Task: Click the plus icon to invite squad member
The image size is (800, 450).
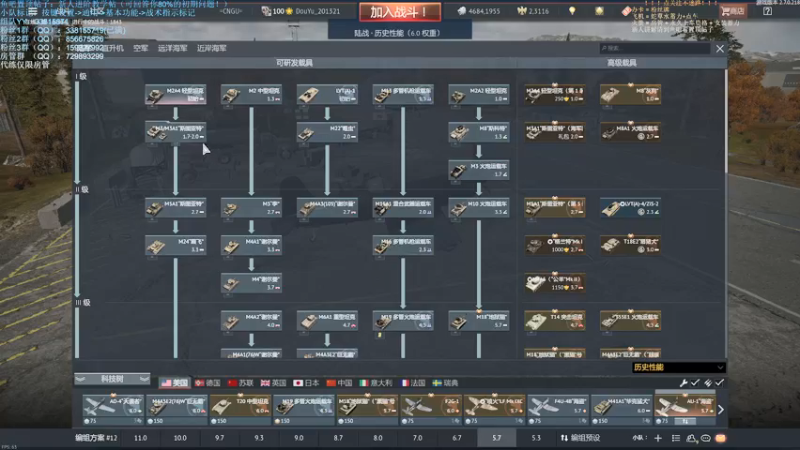Action: 658,438
